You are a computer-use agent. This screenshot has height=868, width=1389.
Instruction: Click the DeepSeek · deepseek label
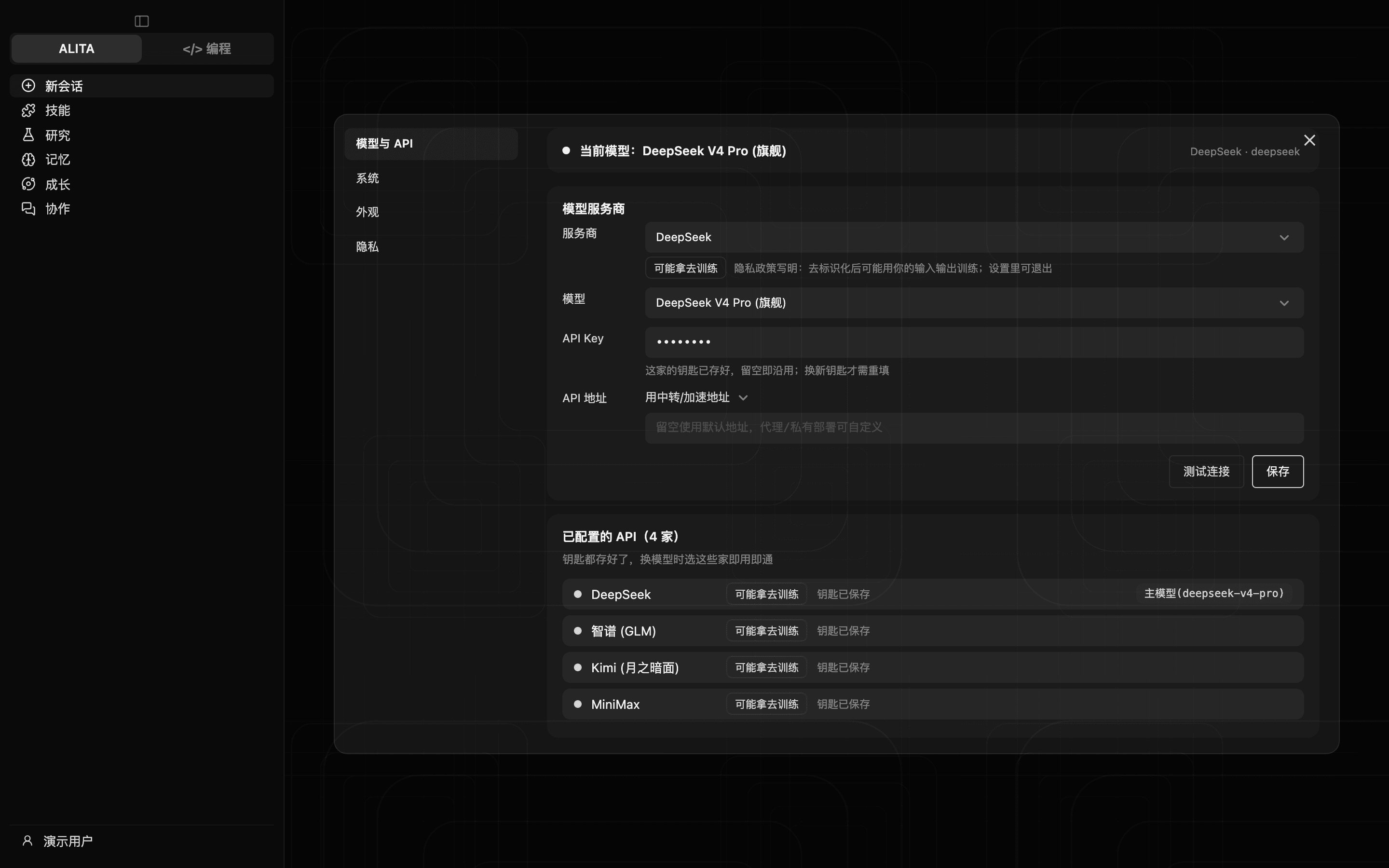1244,151
